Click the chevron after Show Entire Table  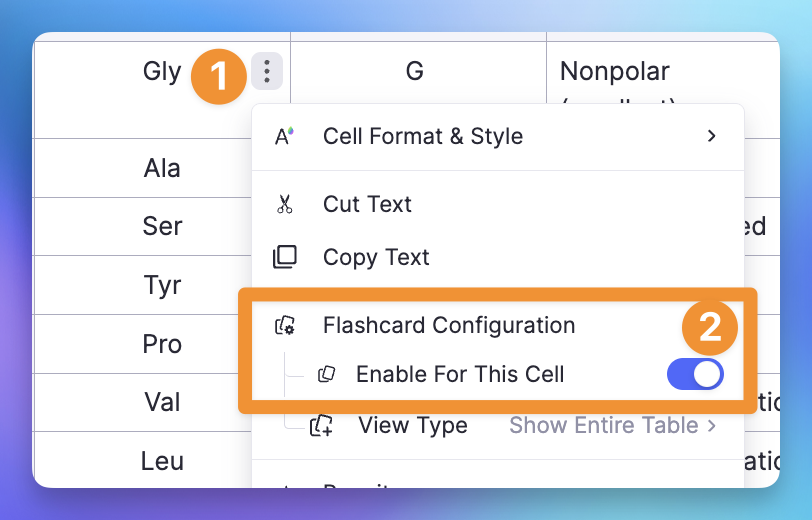point(712,426)
